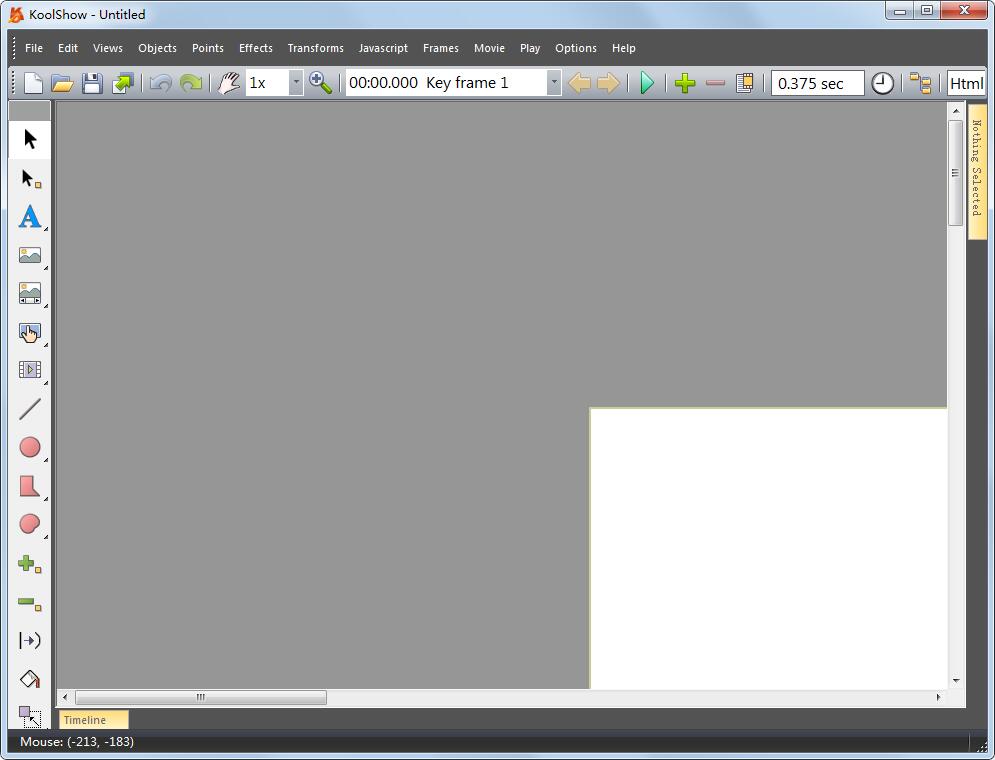The image size is (995, 760).
Task: Click the horizontal scrollbar thumb
Action: click(x=201, y=697)
